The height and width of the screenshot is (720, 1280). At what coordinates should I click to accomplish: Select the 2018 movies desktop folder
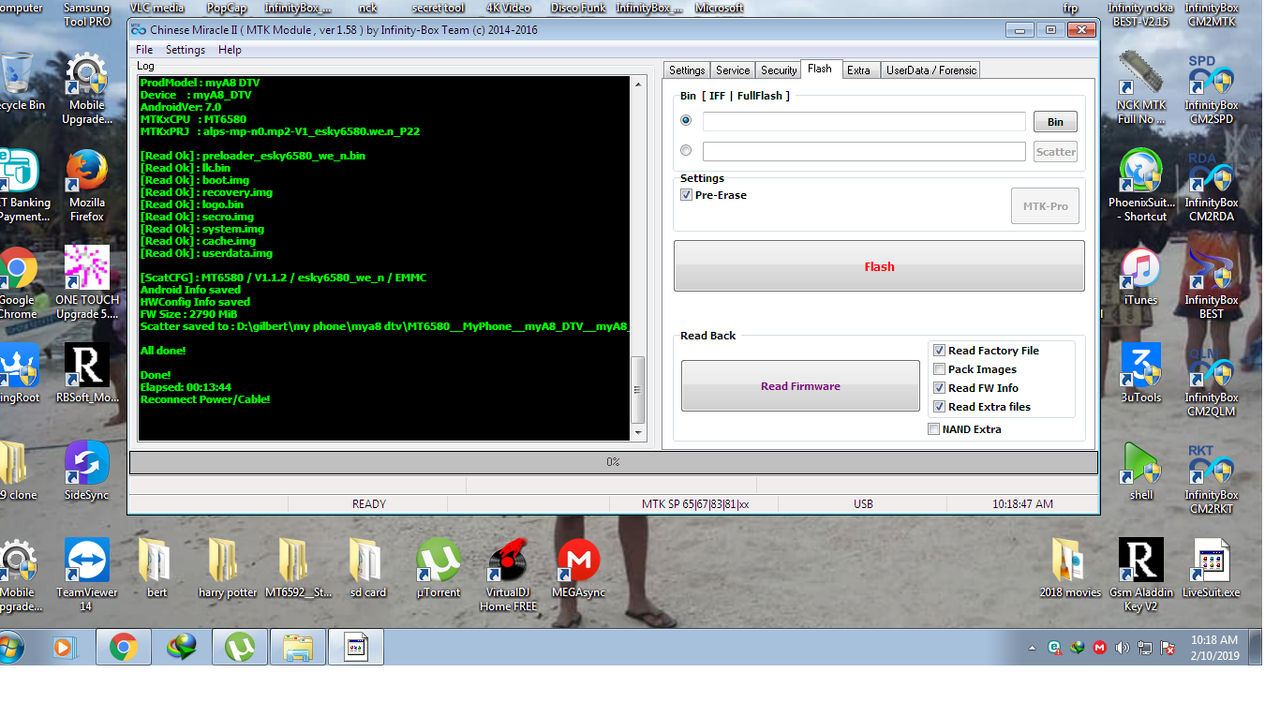tap(1070, 568)
